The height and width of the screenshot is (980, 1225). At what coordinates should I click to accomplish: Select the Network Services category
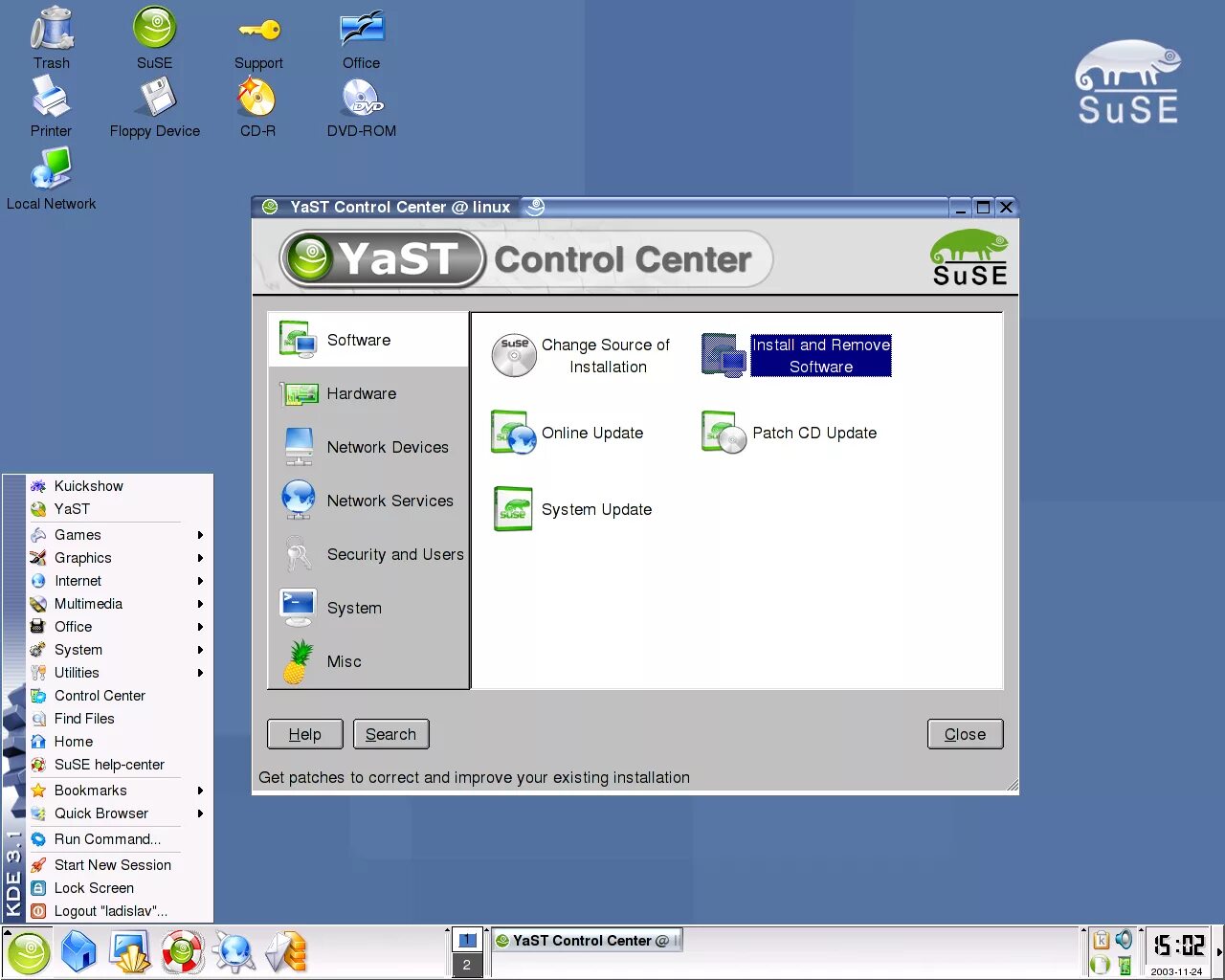tap(368, 501)
